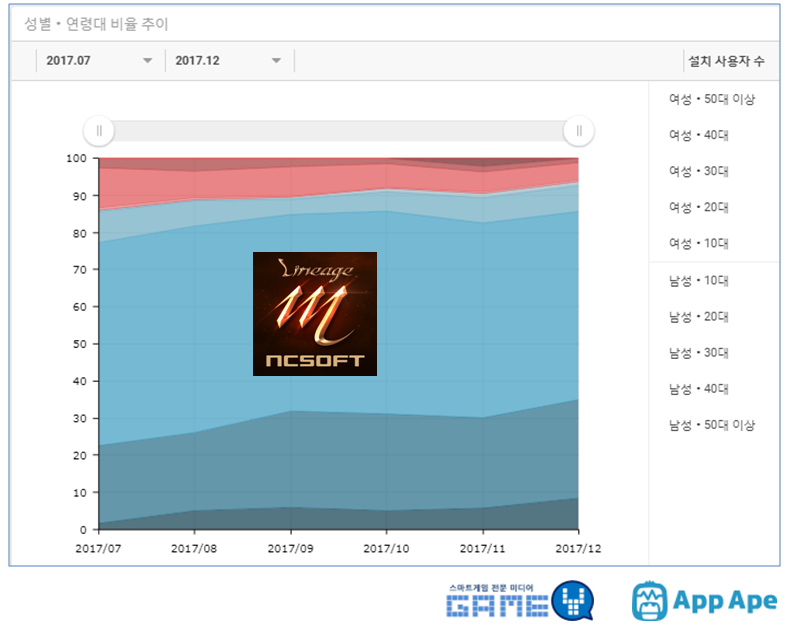Click the 2017/08 x-axis label

pyautogui.click(x=194, y=549)
